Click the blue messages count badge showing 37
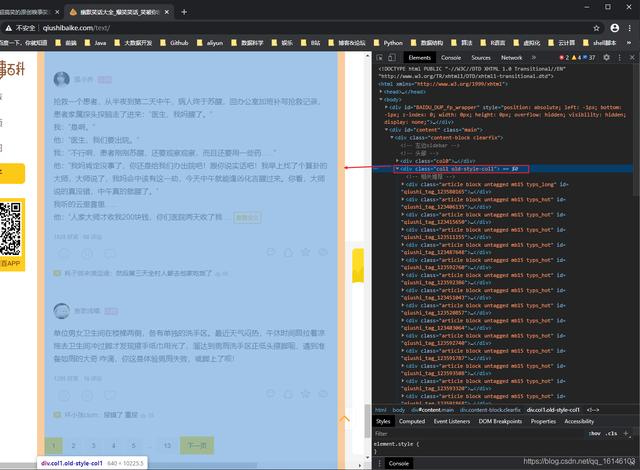Viewport: 640px width, 470px height. (x=589, y=58)
